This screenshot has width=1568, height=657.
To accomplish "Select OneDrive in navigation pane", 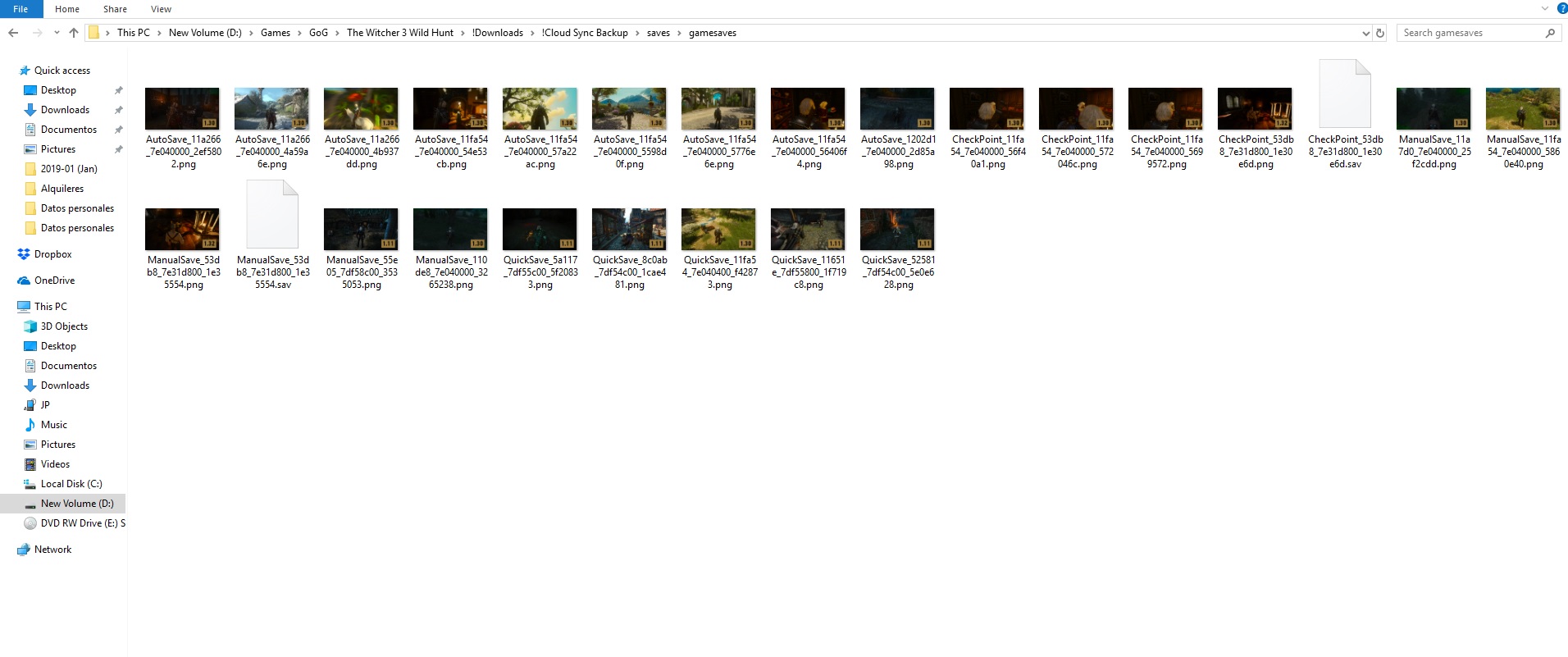I will 54,281.
